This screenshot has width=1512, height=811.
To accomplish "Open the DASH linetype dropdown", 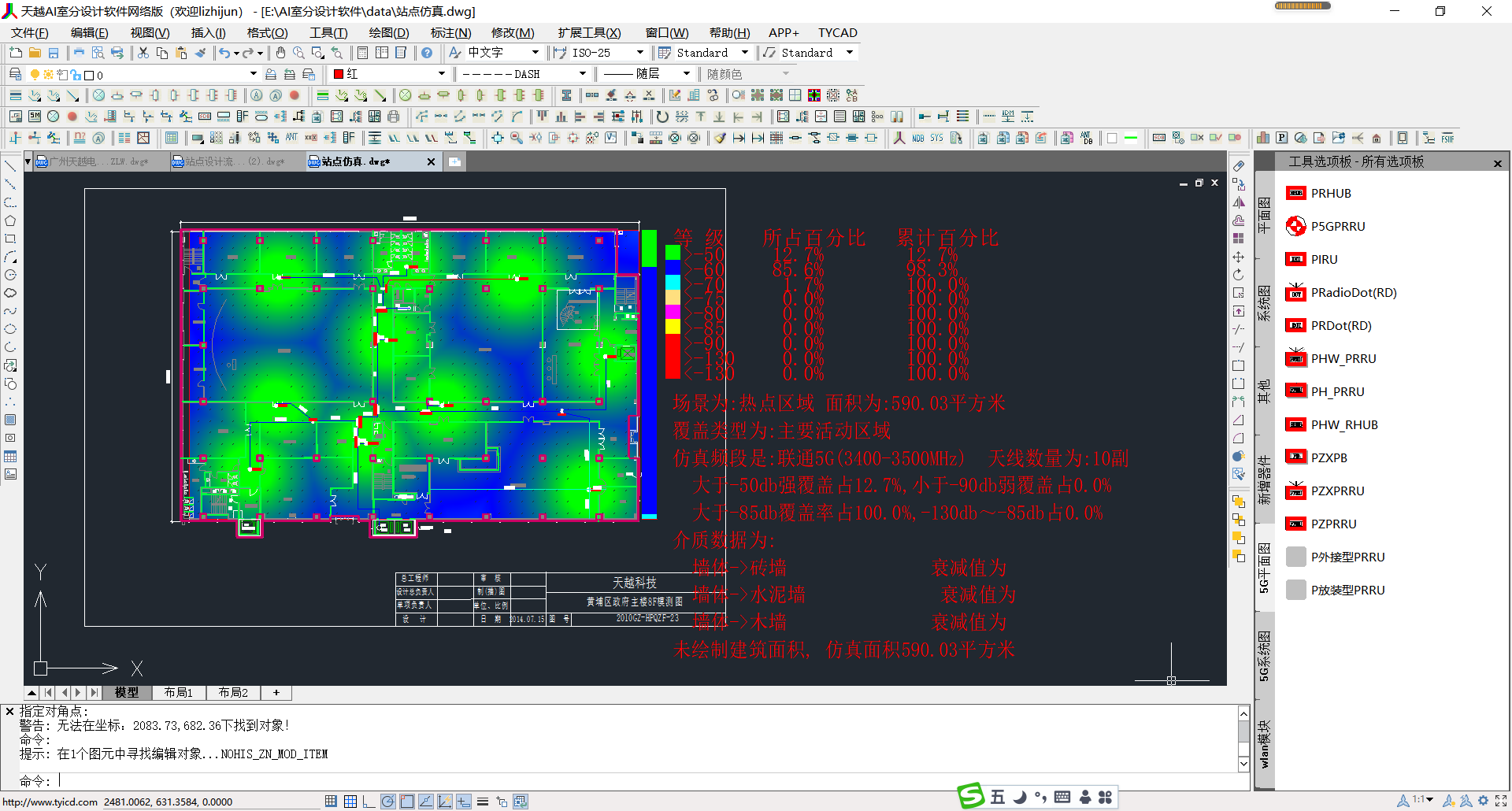I will [x=583, y=74].
